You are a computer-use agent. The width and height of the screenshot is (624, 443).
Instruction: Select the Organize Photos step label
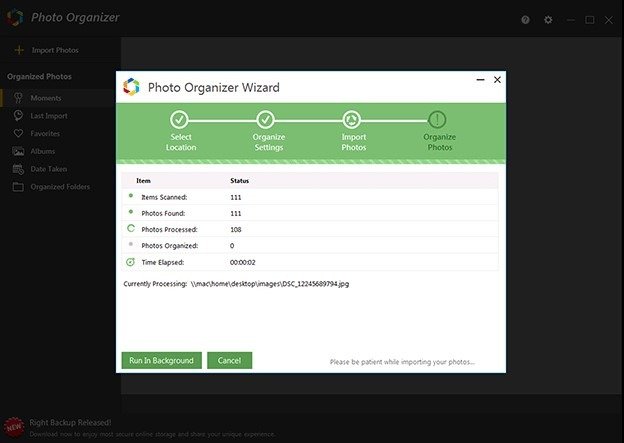pos(440,142)
